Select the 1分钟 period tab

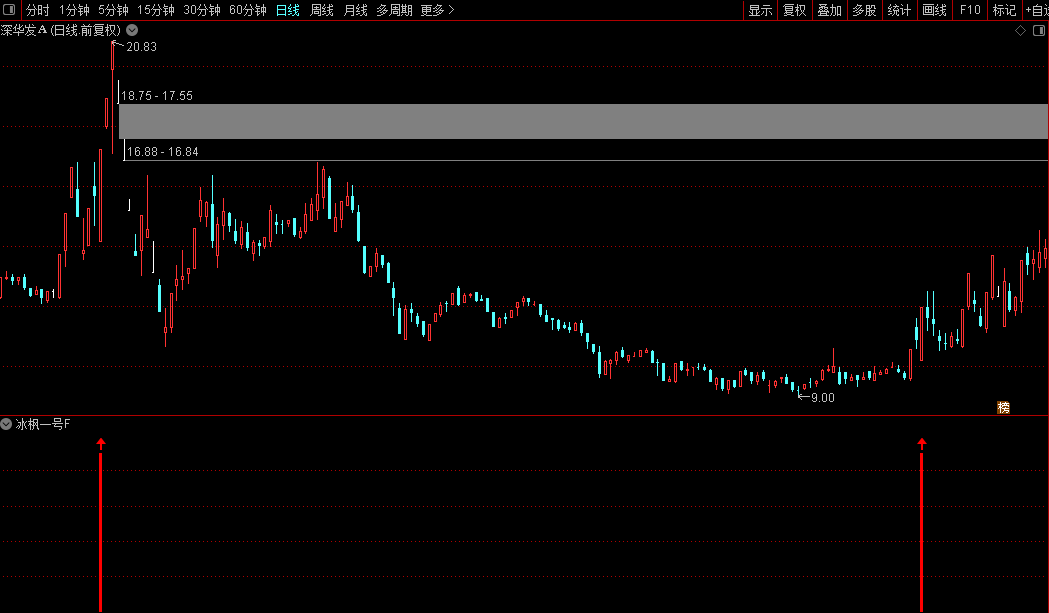coord(74,10)
